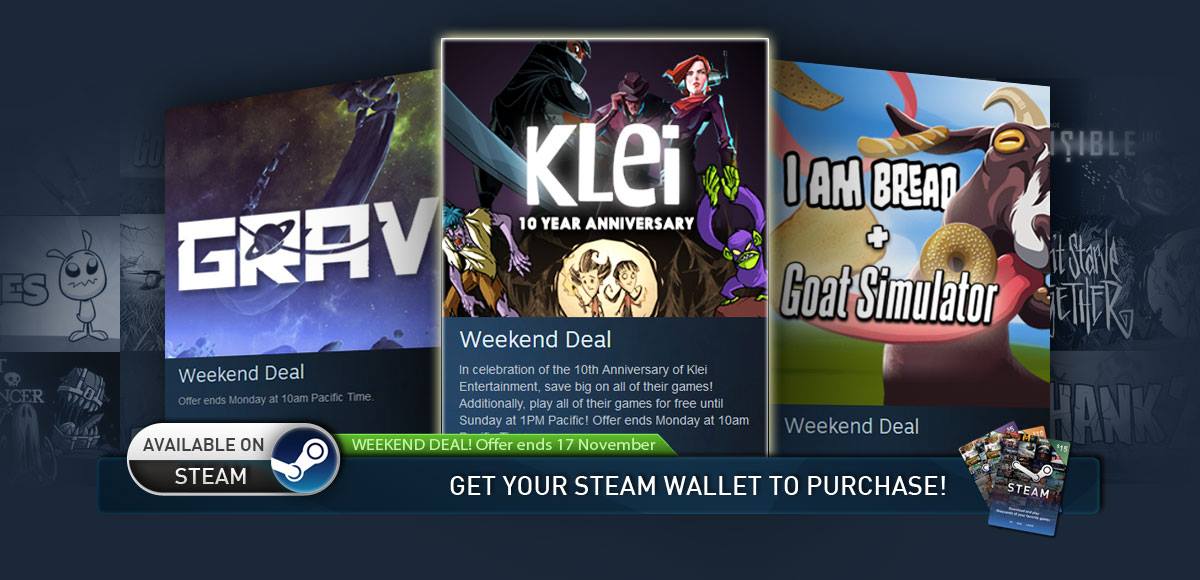Click Get Your Steam Wallet to Purchase banner
The image size is (1200, 580).
698,487
